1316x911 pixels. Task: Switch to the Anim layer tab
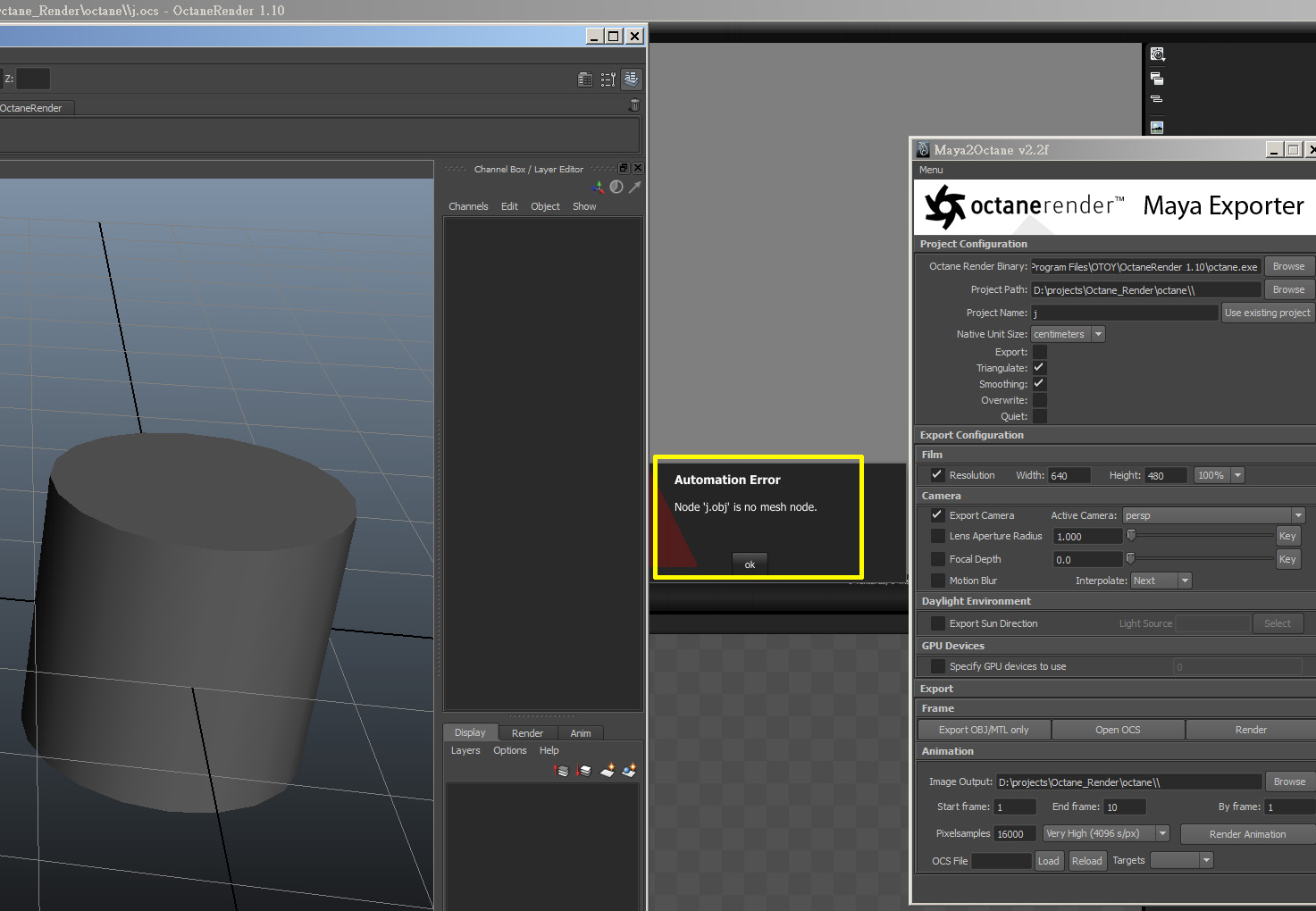point(581,733)
